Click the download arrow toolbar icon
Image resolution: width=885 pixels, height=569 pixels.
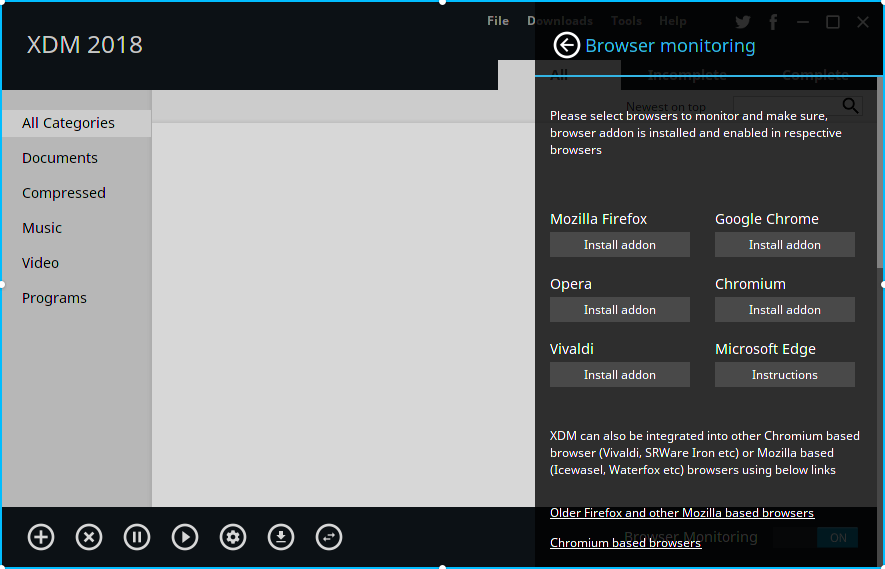(281, 537)
